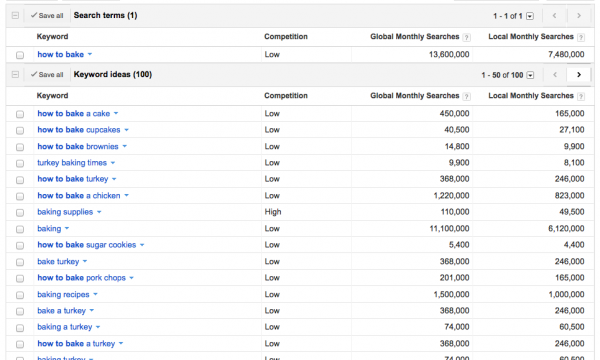The width and height of the screenshot is (600, 360).
Task: Open the 'how to bake a chicken' keyword link
Action: (x=79, y=195)
